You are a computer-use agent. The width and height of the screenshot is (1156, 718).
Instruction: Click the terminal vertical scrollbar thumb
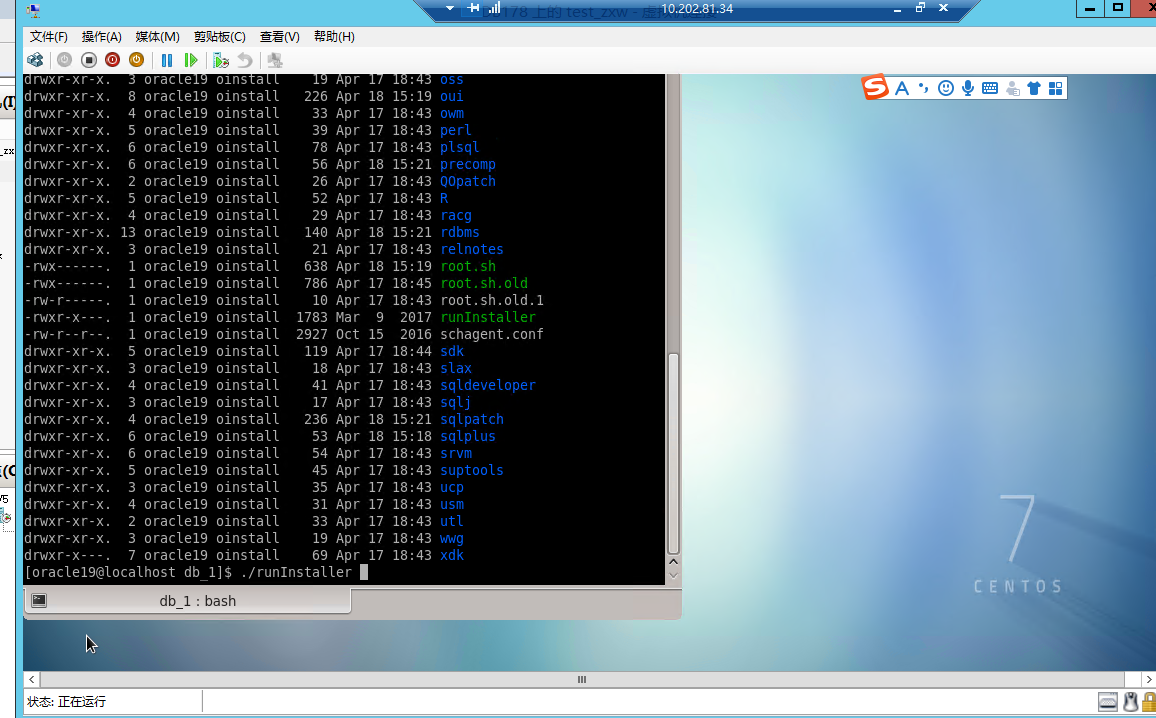[672, 453]
